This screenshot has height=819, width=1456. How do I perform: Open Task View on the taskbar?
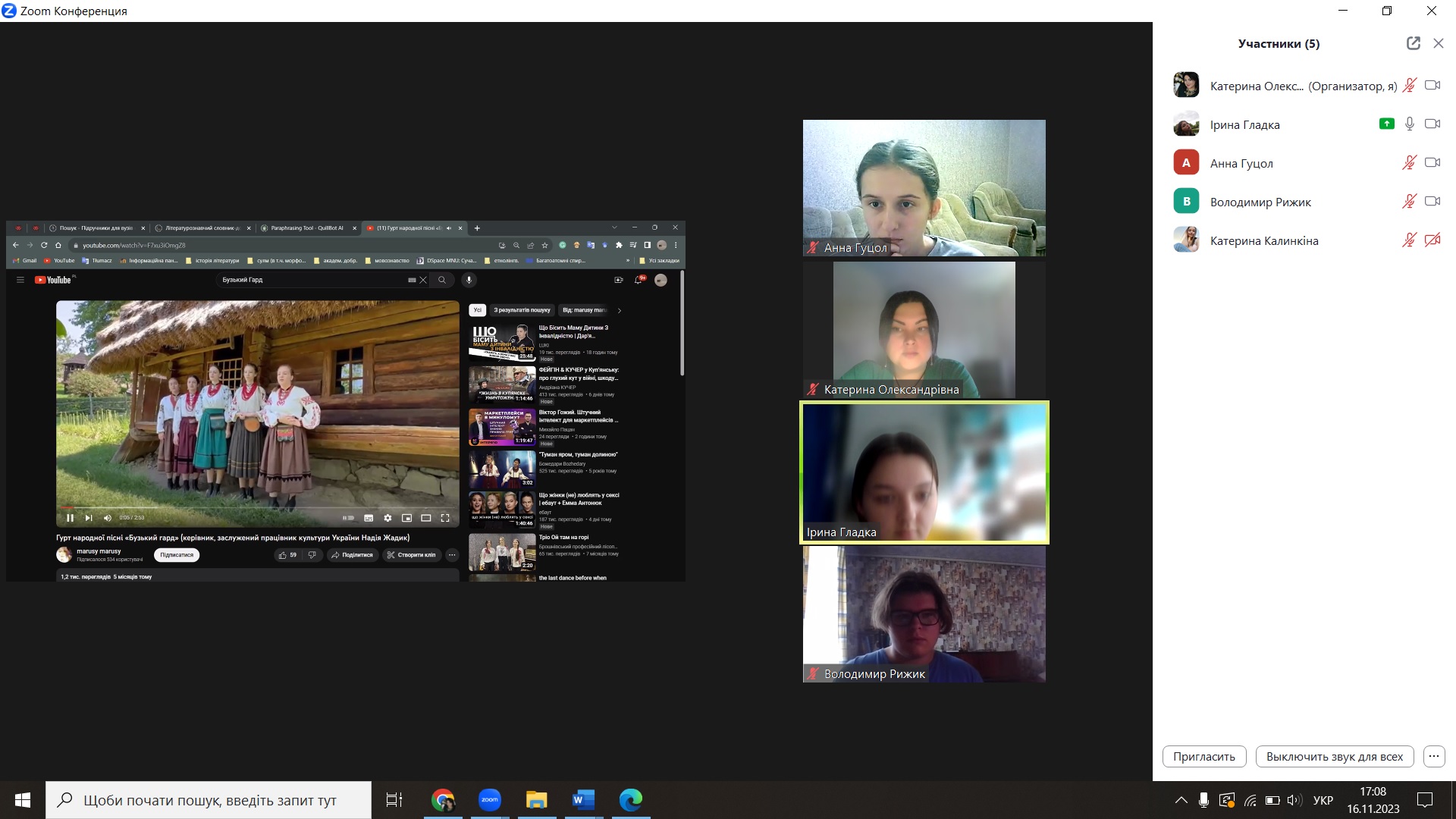coord(394,800)
